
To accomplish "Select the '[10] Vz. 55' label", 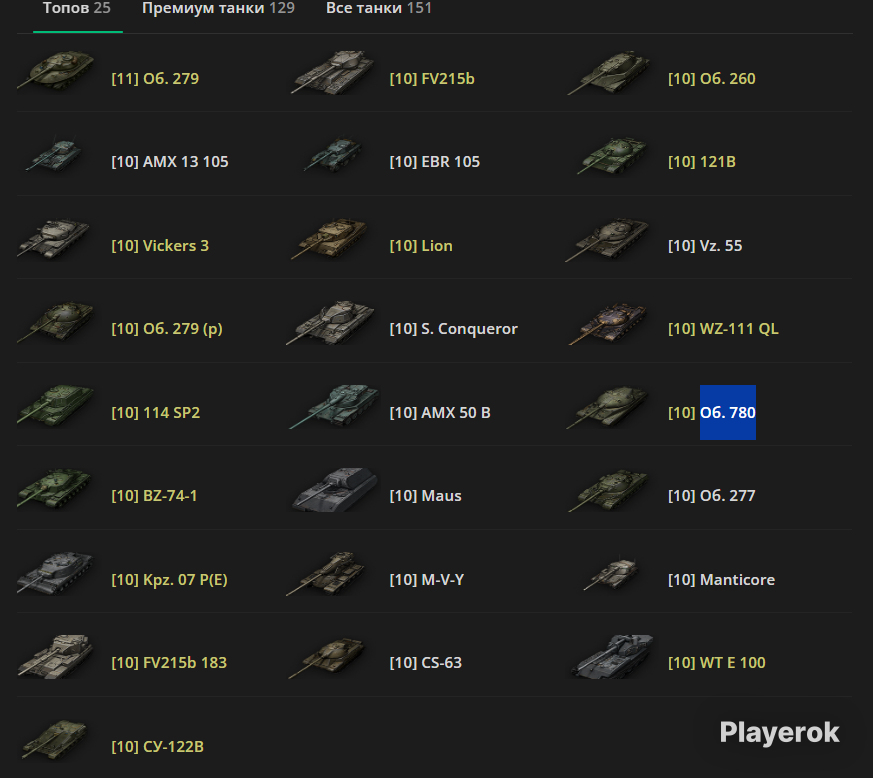I will coord(705,246).
